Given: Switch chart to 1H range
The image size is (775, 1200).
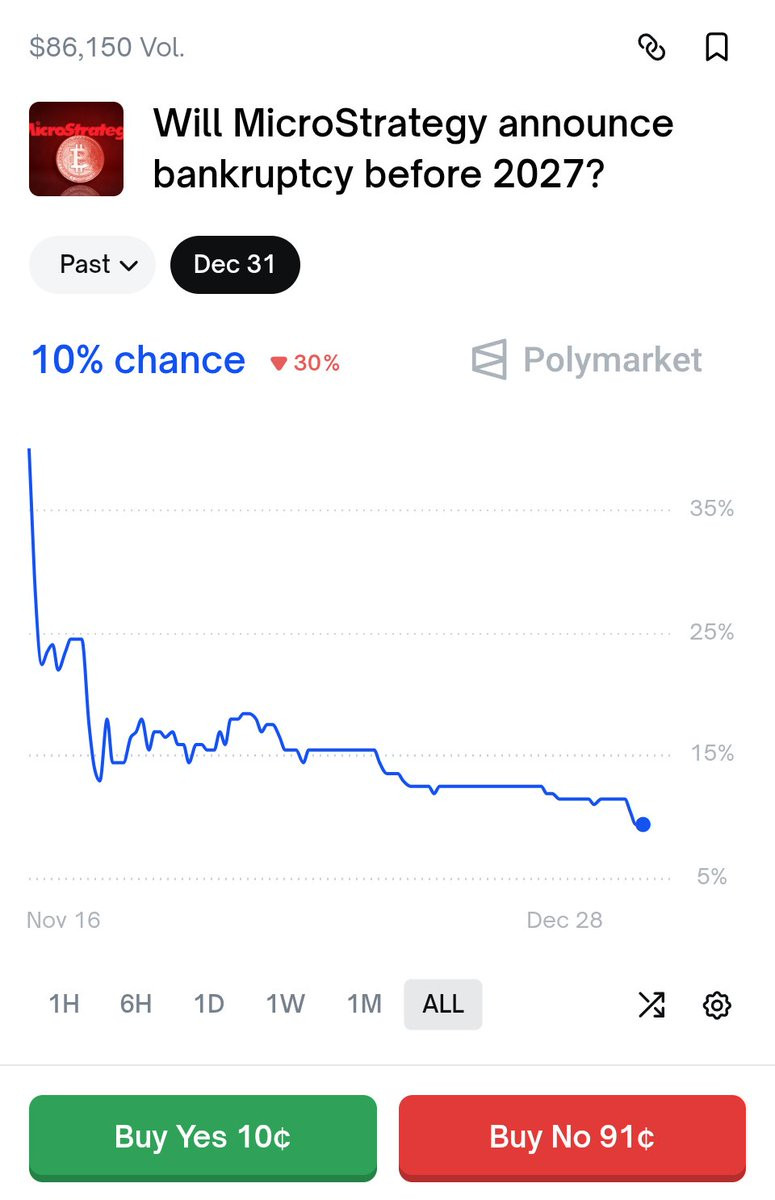Looking at the screenshot, I should (64, 1004).
